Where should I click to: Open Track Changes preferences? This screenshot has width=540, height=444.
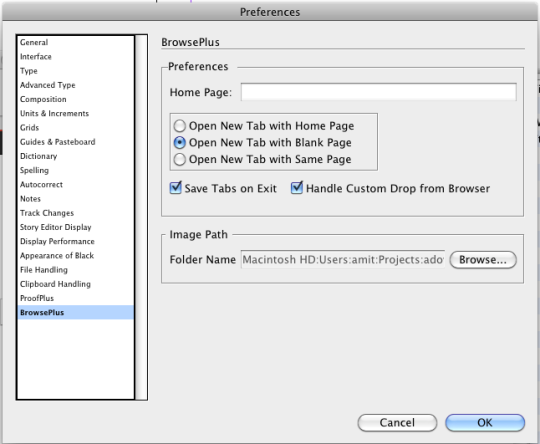tap(75, 213)
